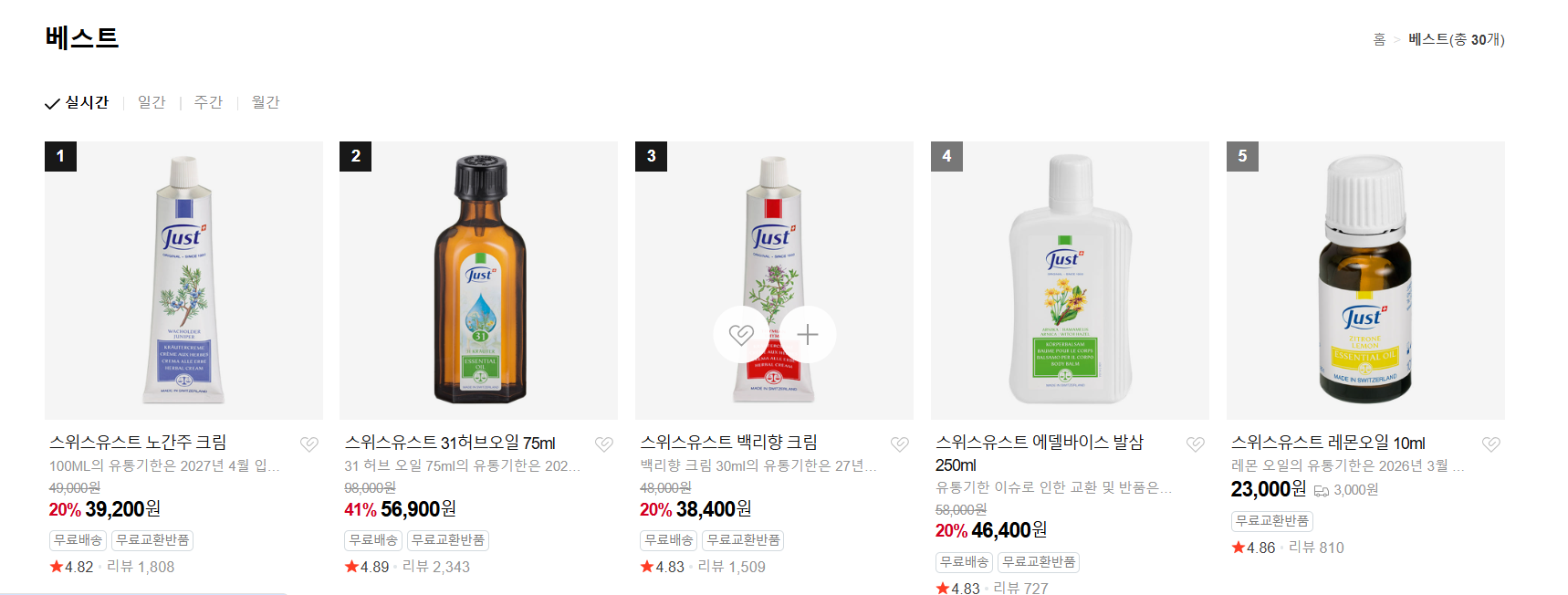This screenshot has height=595, width=1568.
Task: Click the 베스트(총 30개) breadcrumb item
Action: click(x=1457, y=39)
